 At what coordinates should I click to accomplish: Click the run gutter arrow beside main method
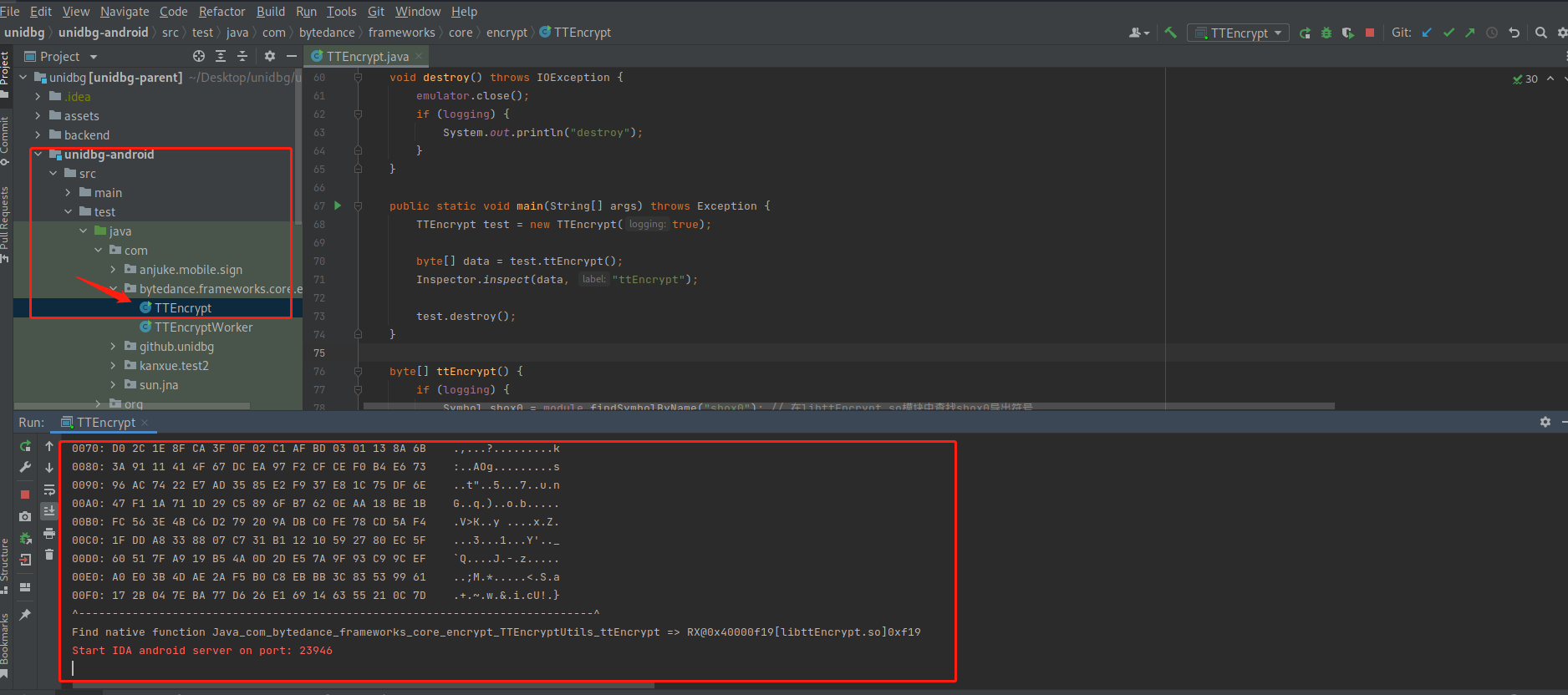point(338,205)
